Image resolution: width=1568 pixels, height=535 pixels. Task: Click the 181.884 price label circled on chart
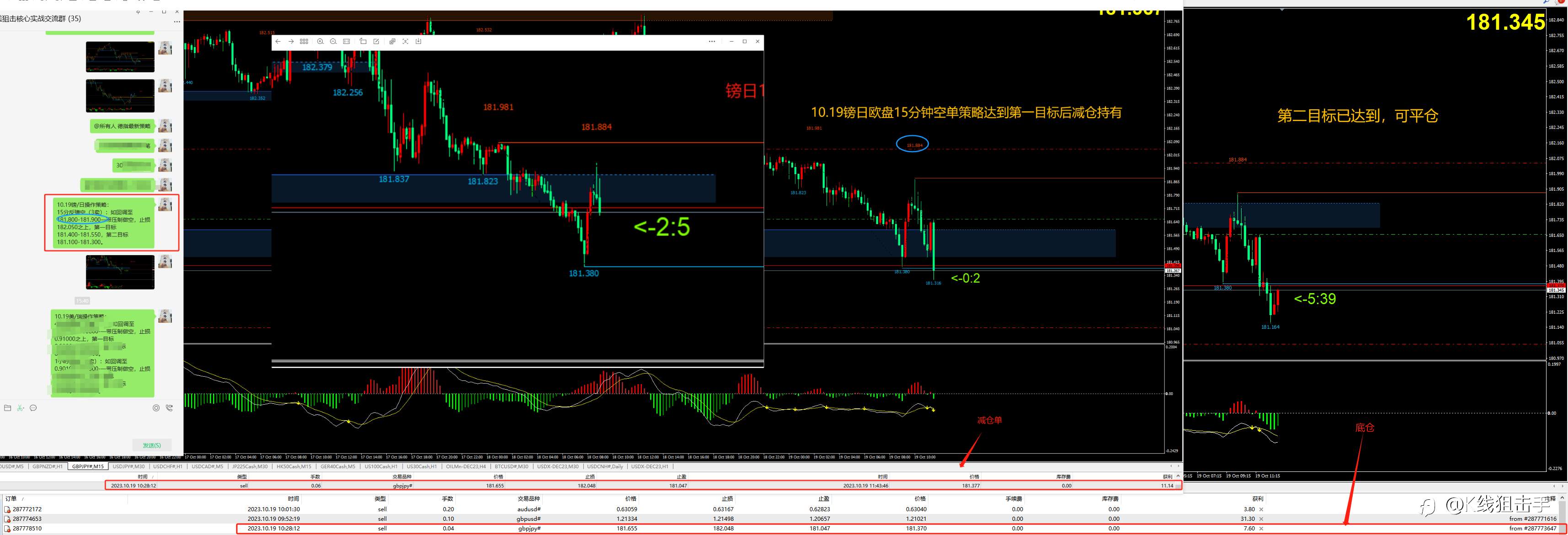pos(914,145)
